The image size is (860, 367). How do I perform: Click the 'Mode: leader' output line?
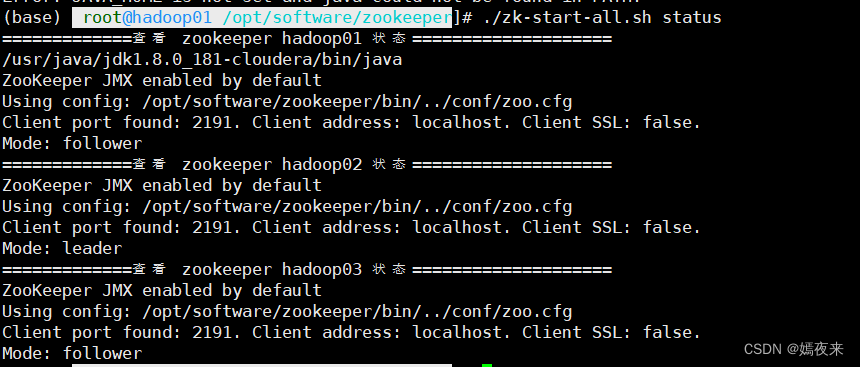(62, 249)
